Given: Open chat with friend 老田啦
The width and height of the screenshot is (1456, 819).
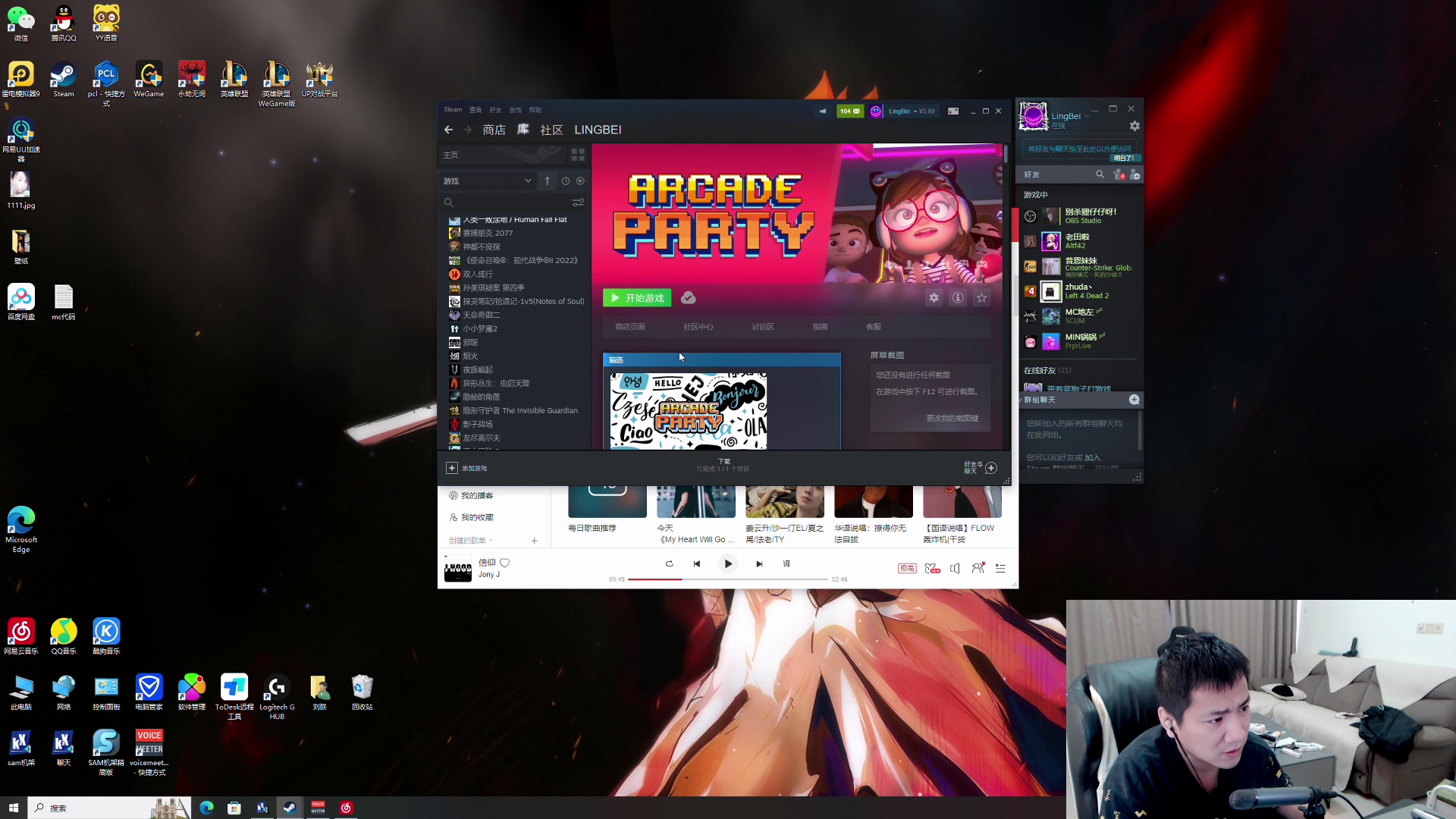Looking at the screenshot, I should tap(1077, 241).
